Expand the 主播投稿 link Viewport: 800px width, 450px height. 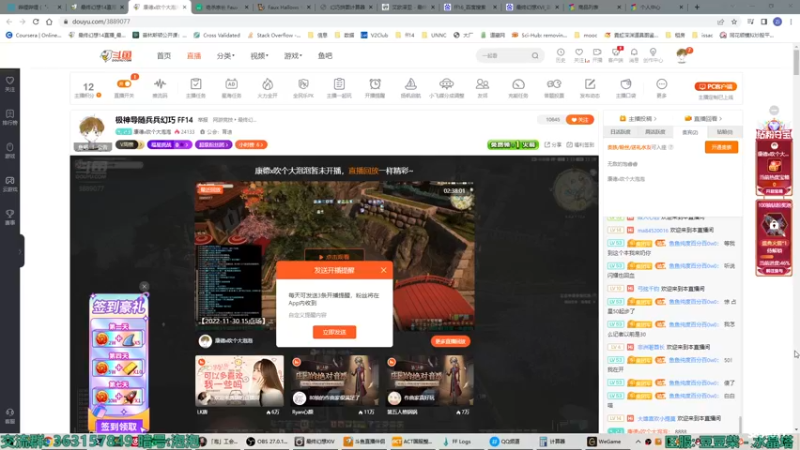coord(638,119)
